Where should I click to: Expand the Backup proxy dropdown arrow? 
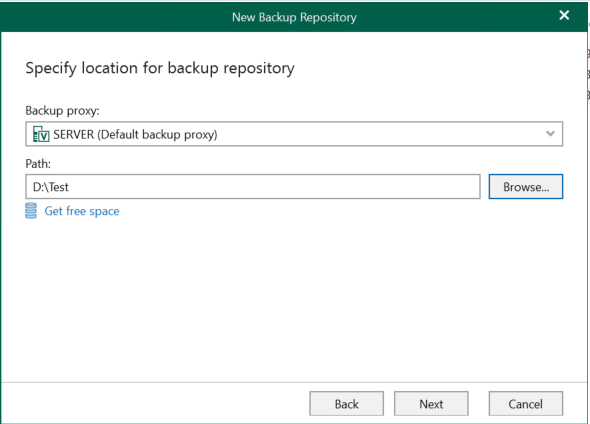point(550,134)
